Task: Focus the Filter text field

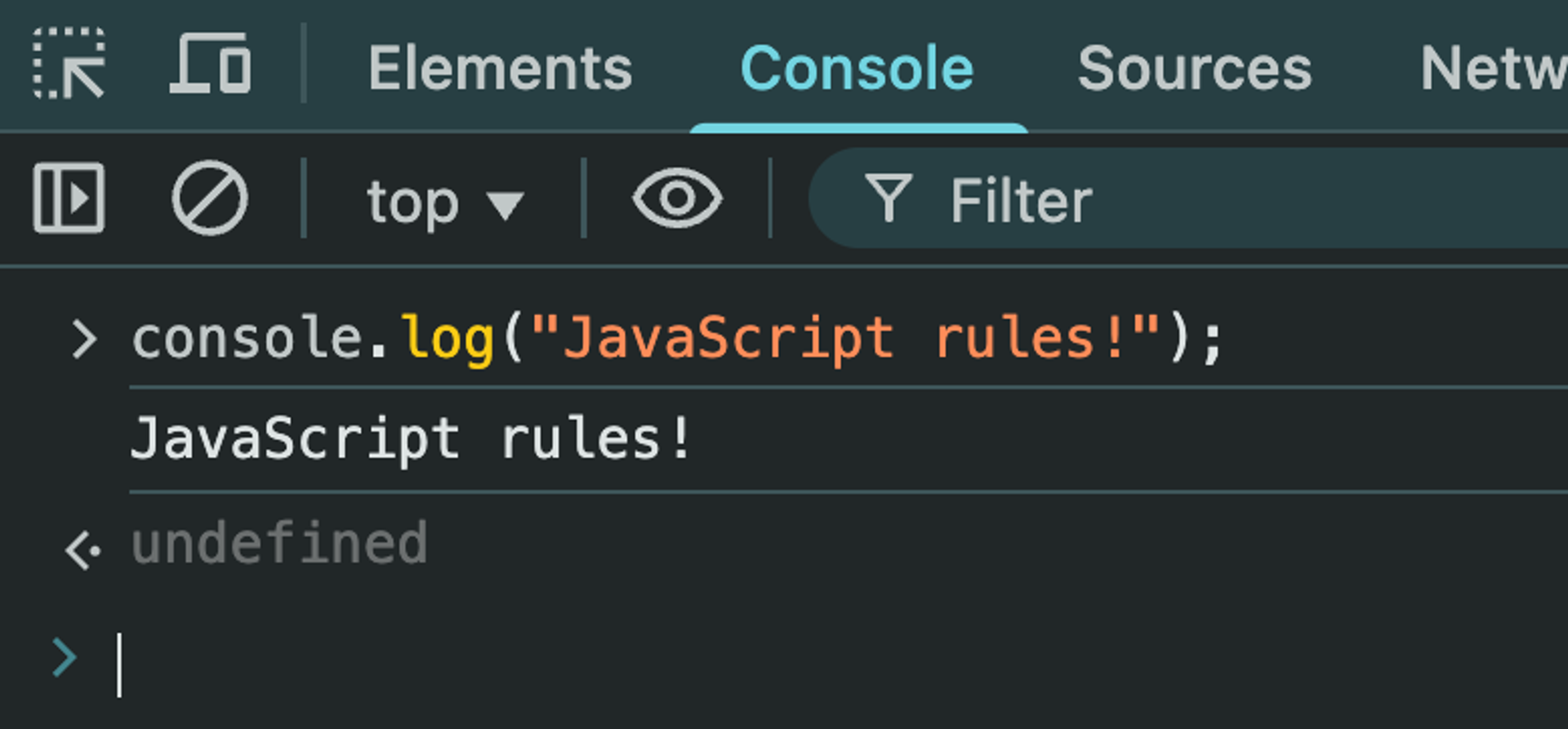Action: pyautogui.click(x=1188, y=198)
